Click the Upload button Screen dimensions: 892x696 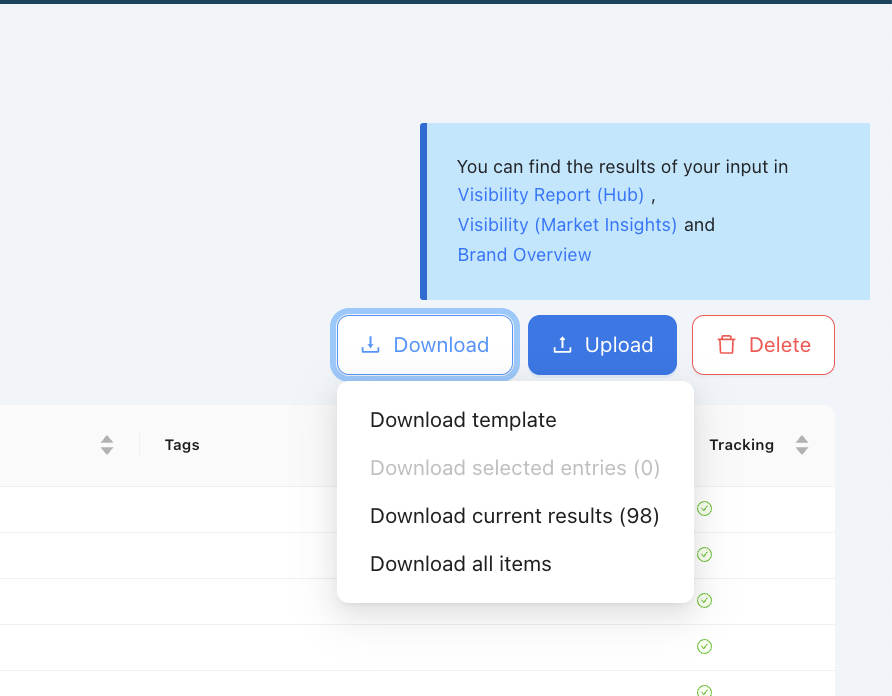point(602,345)
